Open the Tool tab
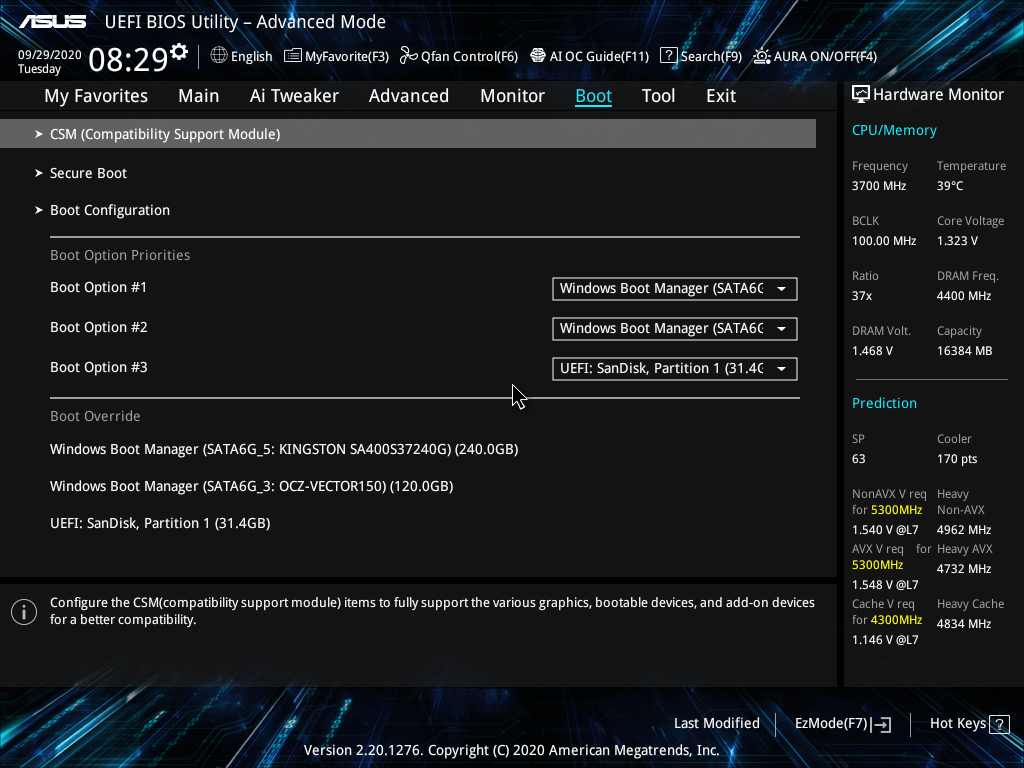 (658, 96)
